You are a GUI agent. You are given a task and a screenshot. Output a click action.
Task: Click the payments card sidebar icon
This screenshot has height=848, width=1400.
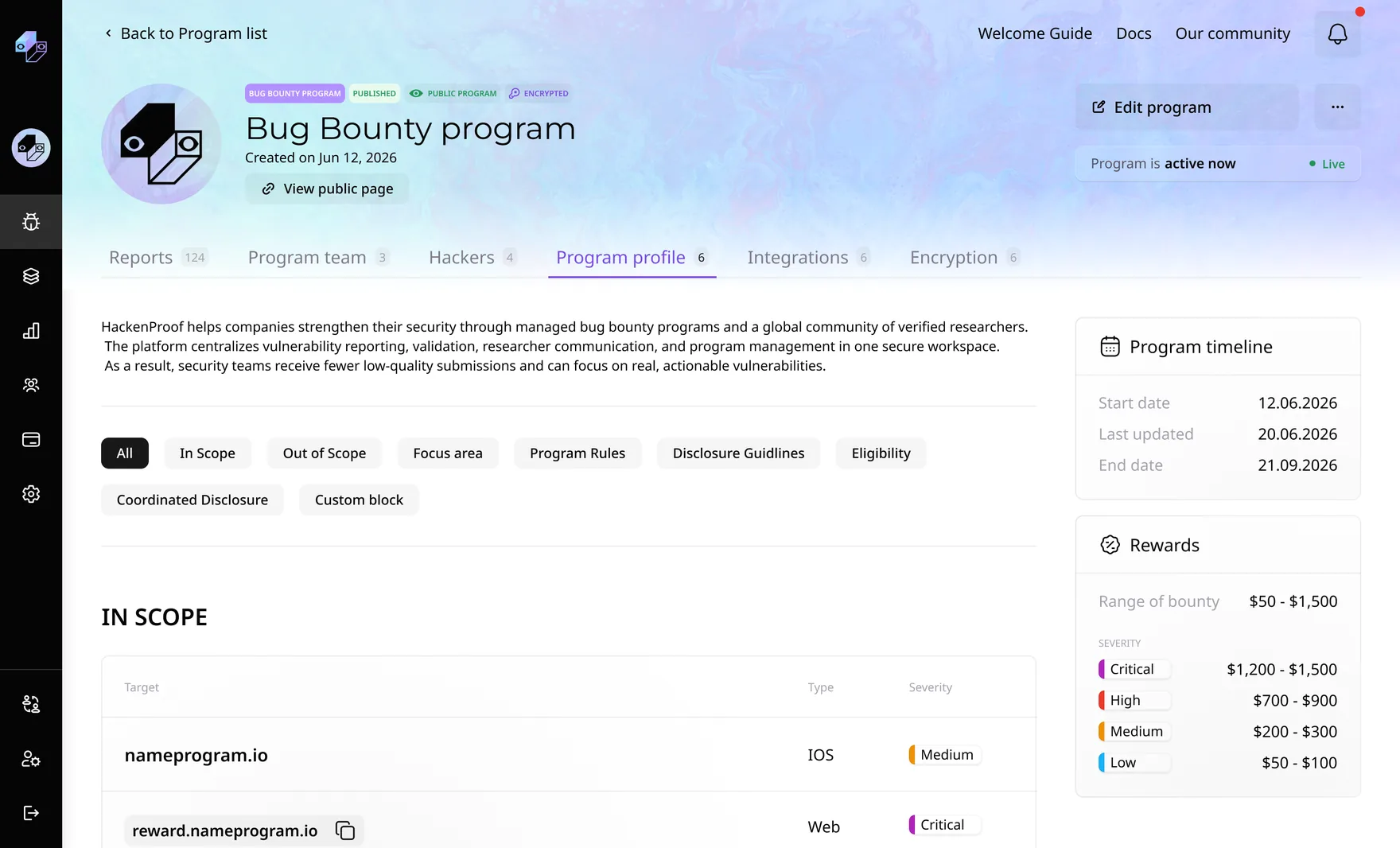point(31,439)
